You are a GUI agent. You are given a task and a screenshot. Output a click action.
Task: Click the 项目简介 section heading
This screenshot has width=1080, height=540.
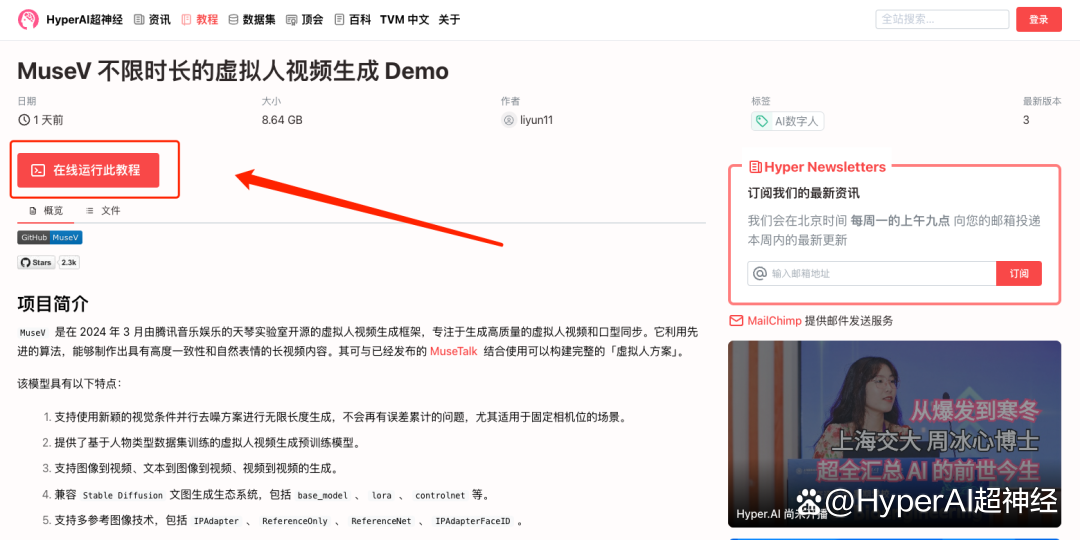(53, 304)
